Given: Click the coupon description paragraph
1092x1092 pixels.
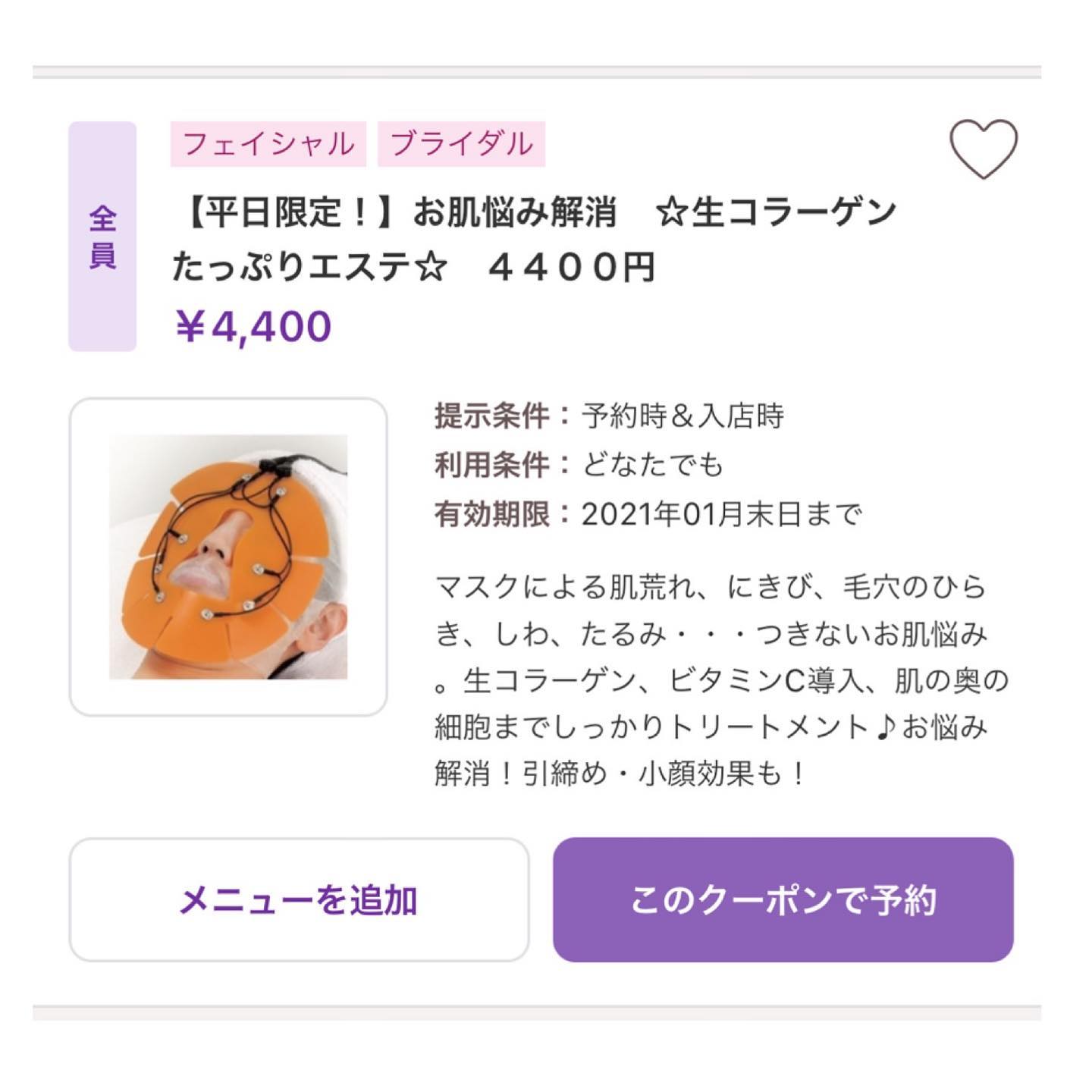Looking at the screenshot, I should coord(722,680).
